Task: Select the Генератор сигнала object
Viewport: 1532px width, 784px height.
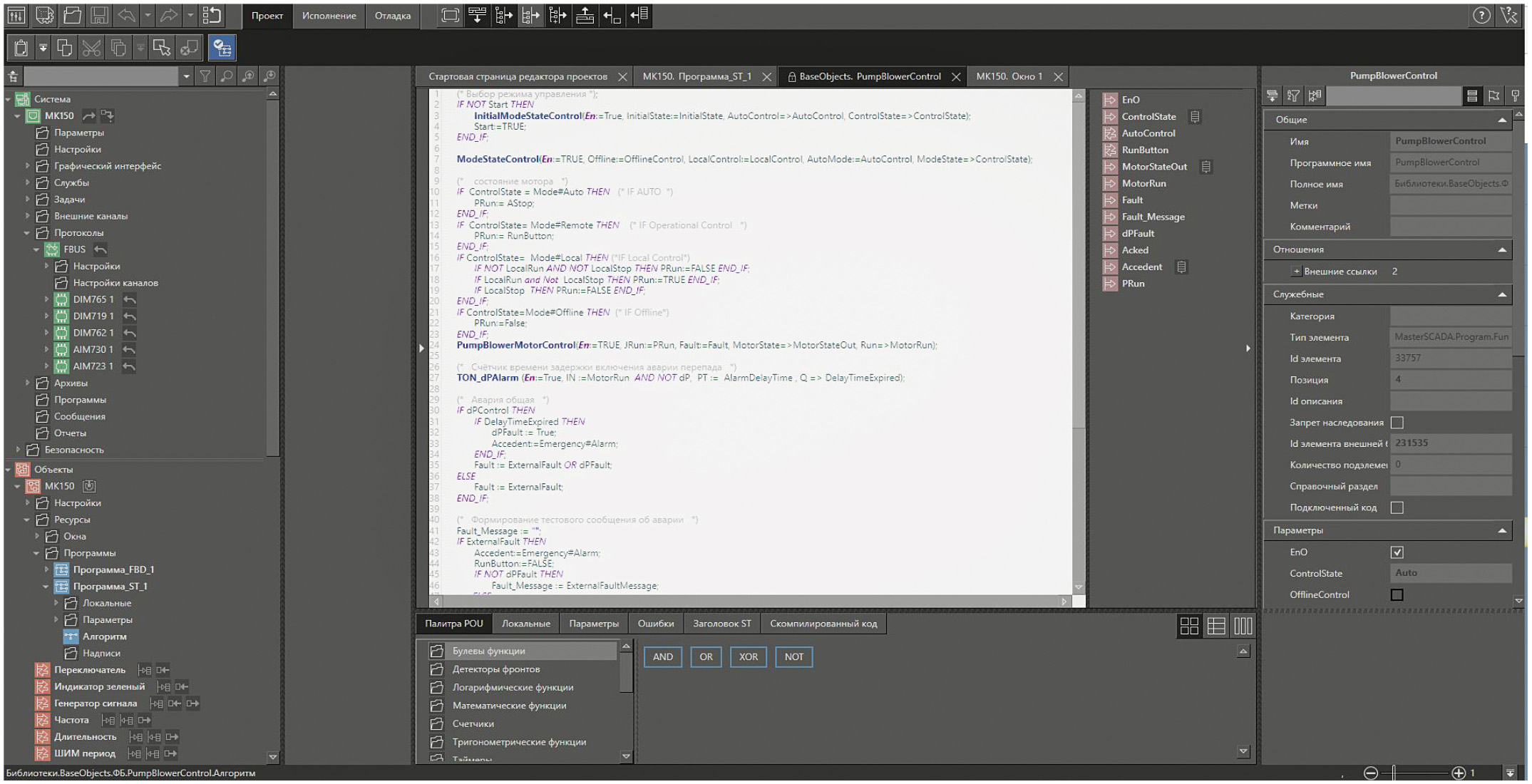Action: coord(96,703)
